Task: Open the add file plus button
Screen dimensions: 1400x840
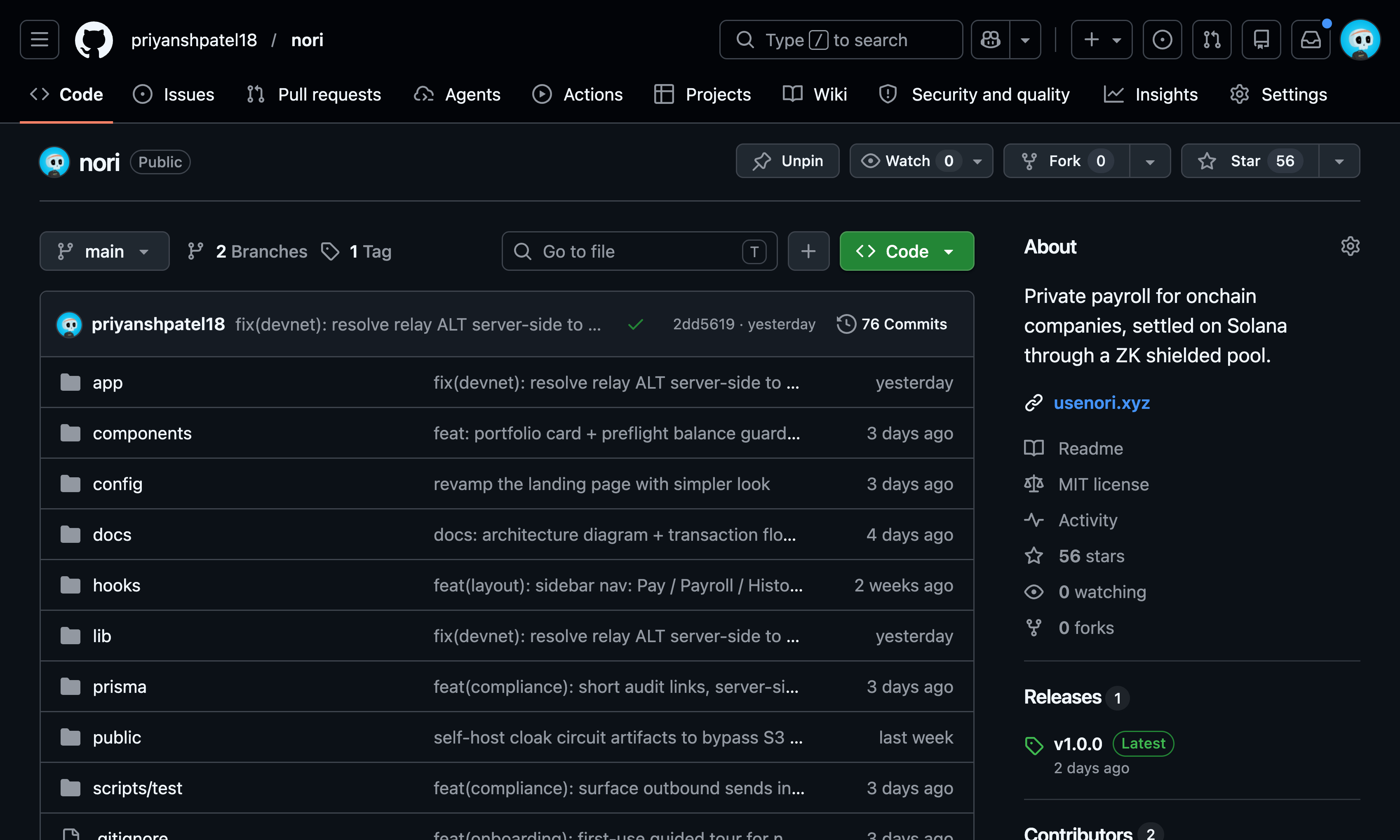Action: 808,251
